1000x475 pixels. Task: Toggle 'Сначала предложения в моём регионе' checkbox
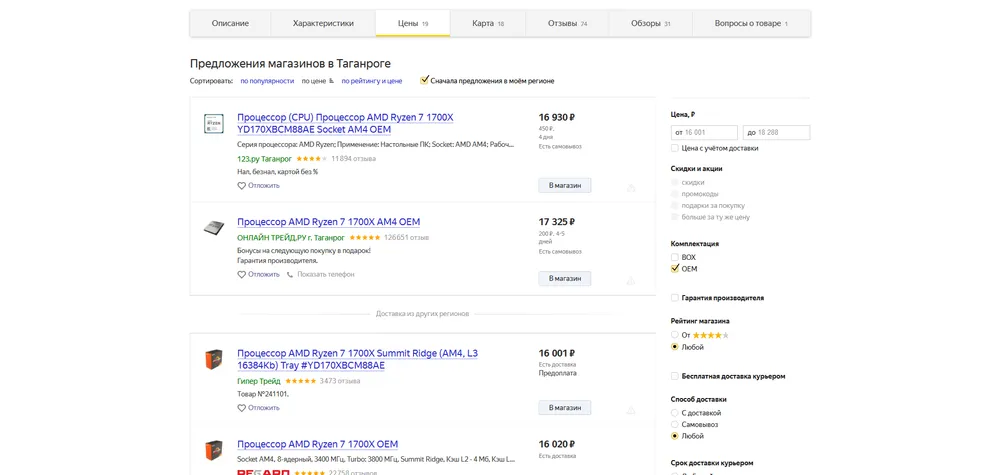[x=425, y=80]
